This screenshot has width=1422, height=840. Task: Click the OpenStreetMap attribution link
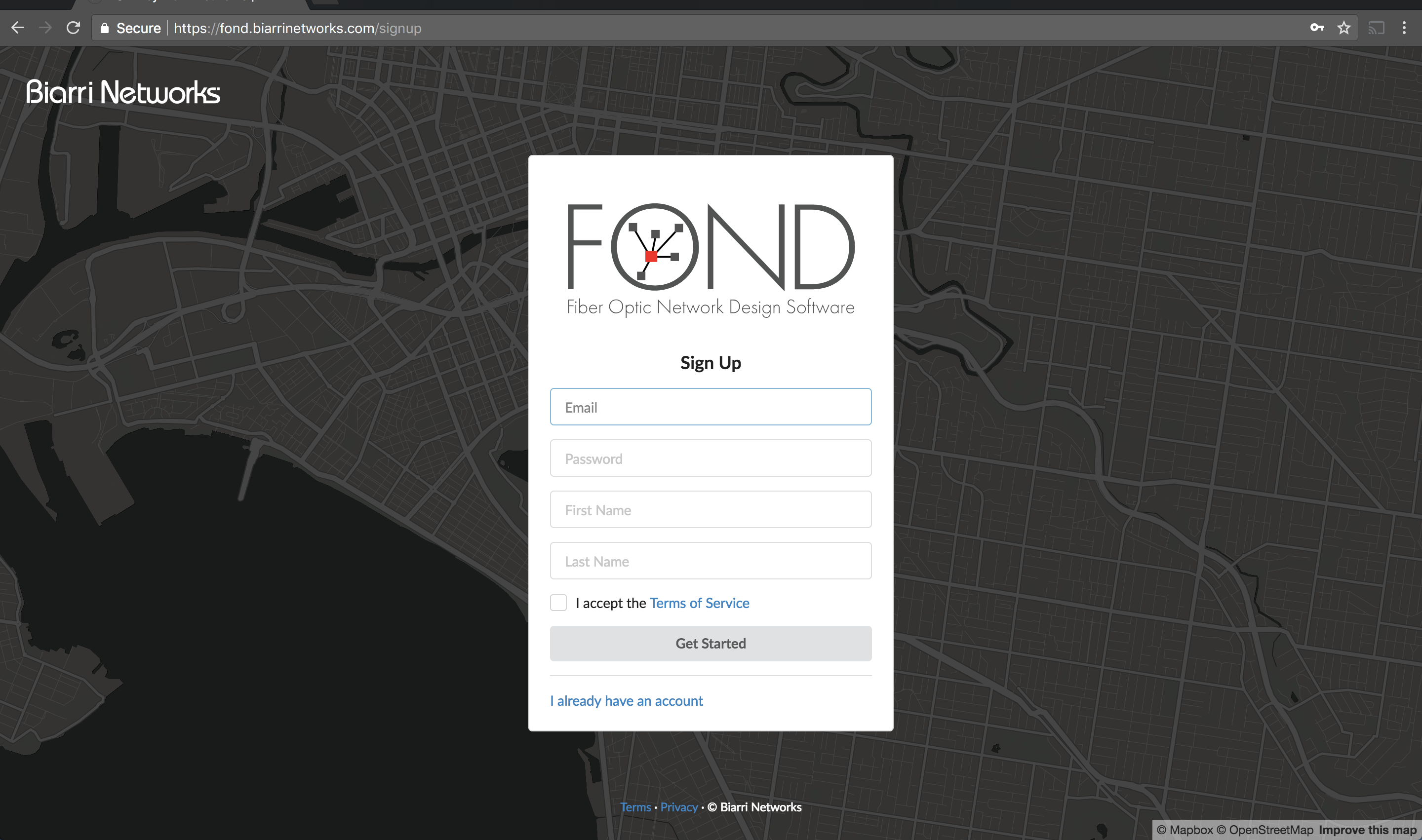(x=1265, y=831)
